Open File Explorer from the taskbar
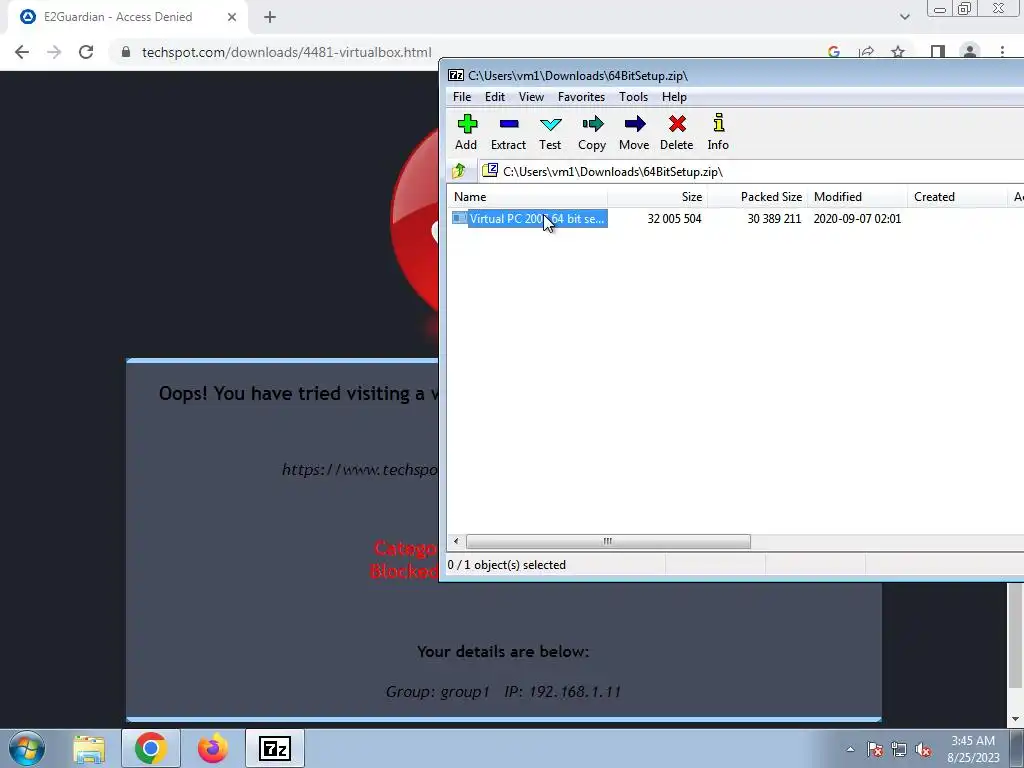Viewport: 1024px width, 768px height. click(89, 748)
